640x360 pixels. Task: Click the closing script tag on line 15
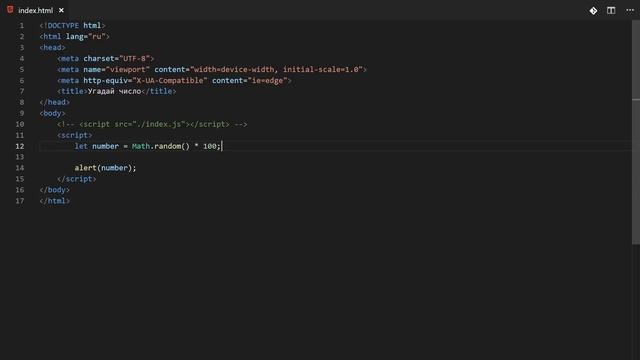tap(77, 179)
